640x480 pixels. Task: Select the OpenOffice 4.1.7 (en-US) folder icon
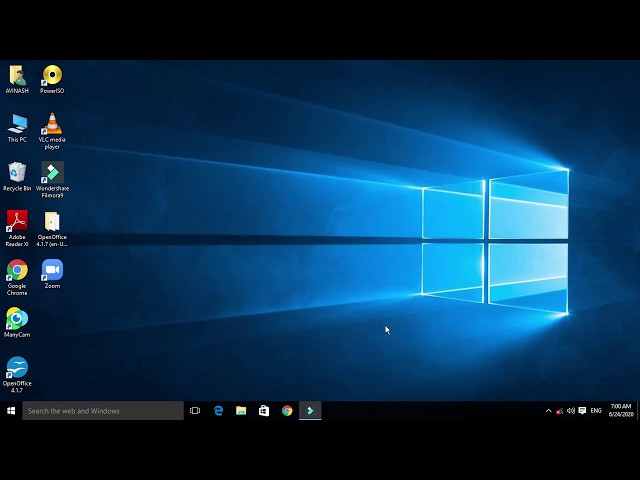(52, 229)
